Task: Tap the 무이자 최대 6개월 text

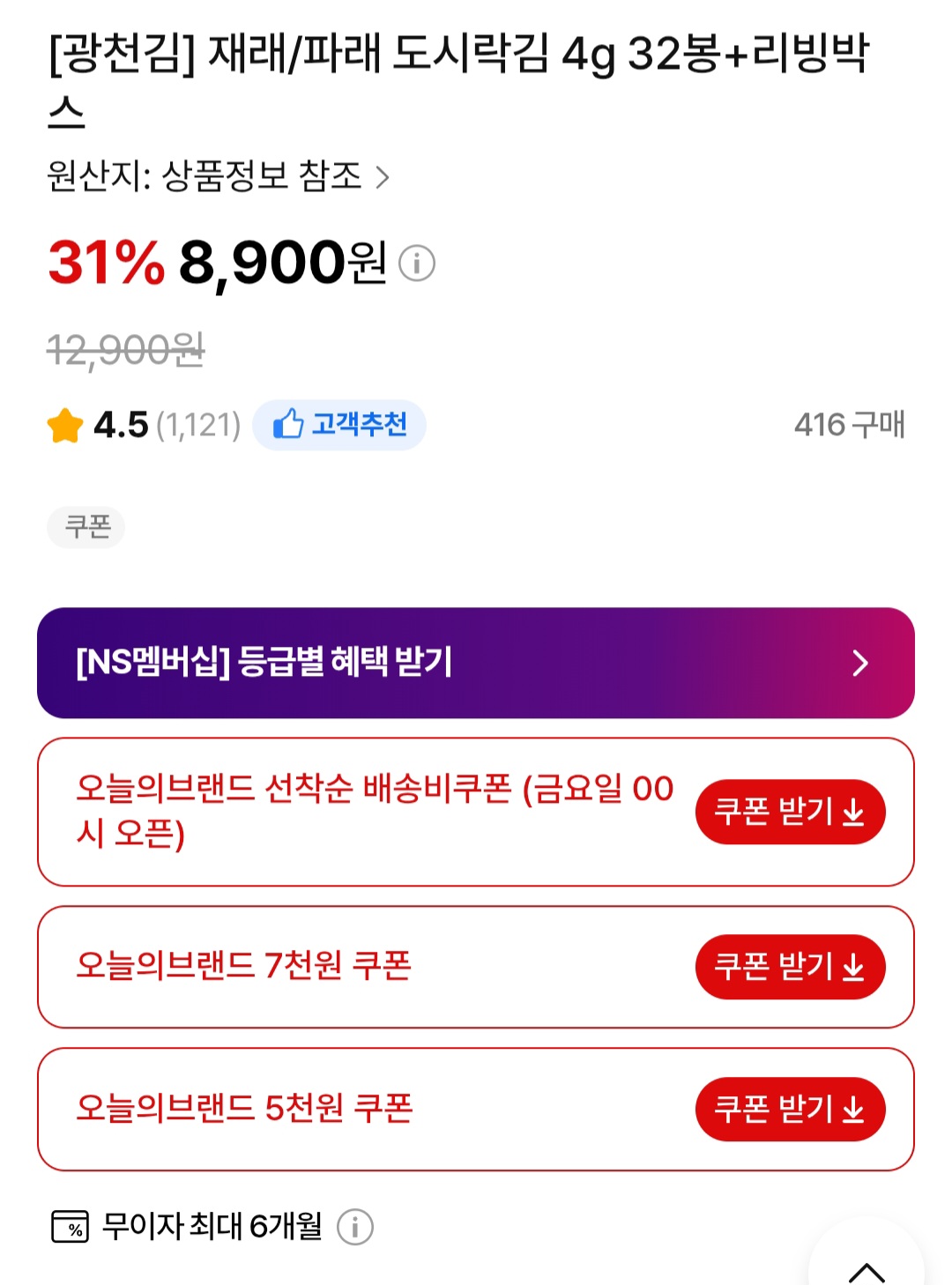Action: (x=212, y=1226)
